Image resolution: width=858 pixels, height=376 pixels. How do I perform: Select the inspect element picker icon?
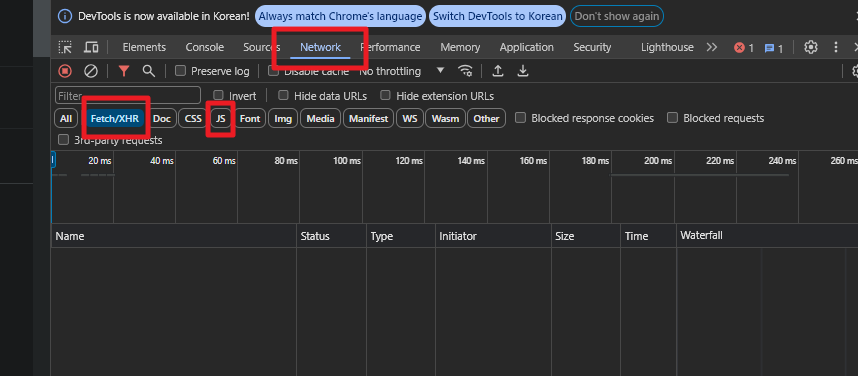65,48
